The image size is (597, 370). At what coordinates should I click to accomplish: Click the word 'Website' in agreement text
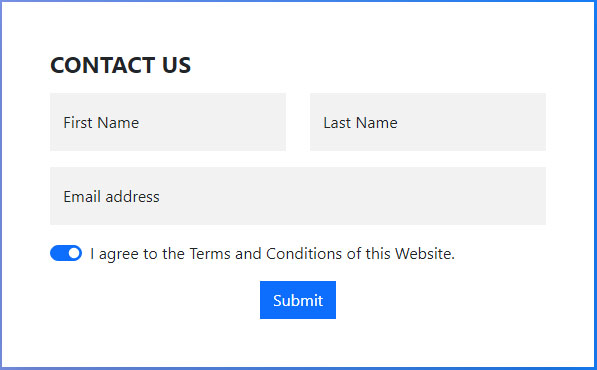pos(423,254)
